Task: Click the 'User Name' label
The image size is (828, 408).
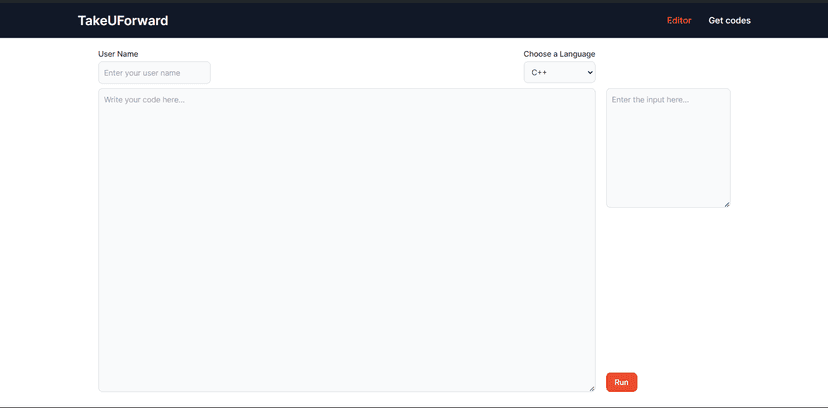Action: [118, 54]
